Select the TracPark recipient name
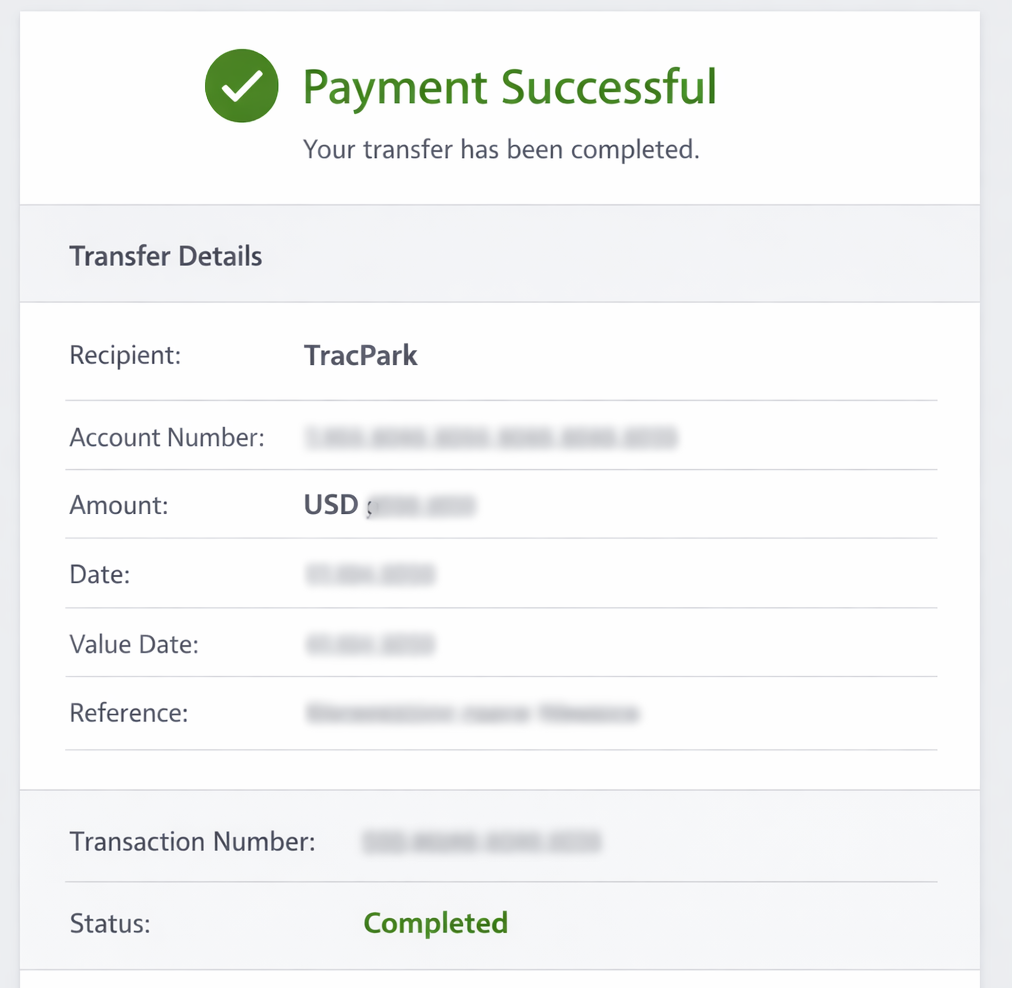Viewport: 1012px width, 988px height. click(x=360, y=355)
